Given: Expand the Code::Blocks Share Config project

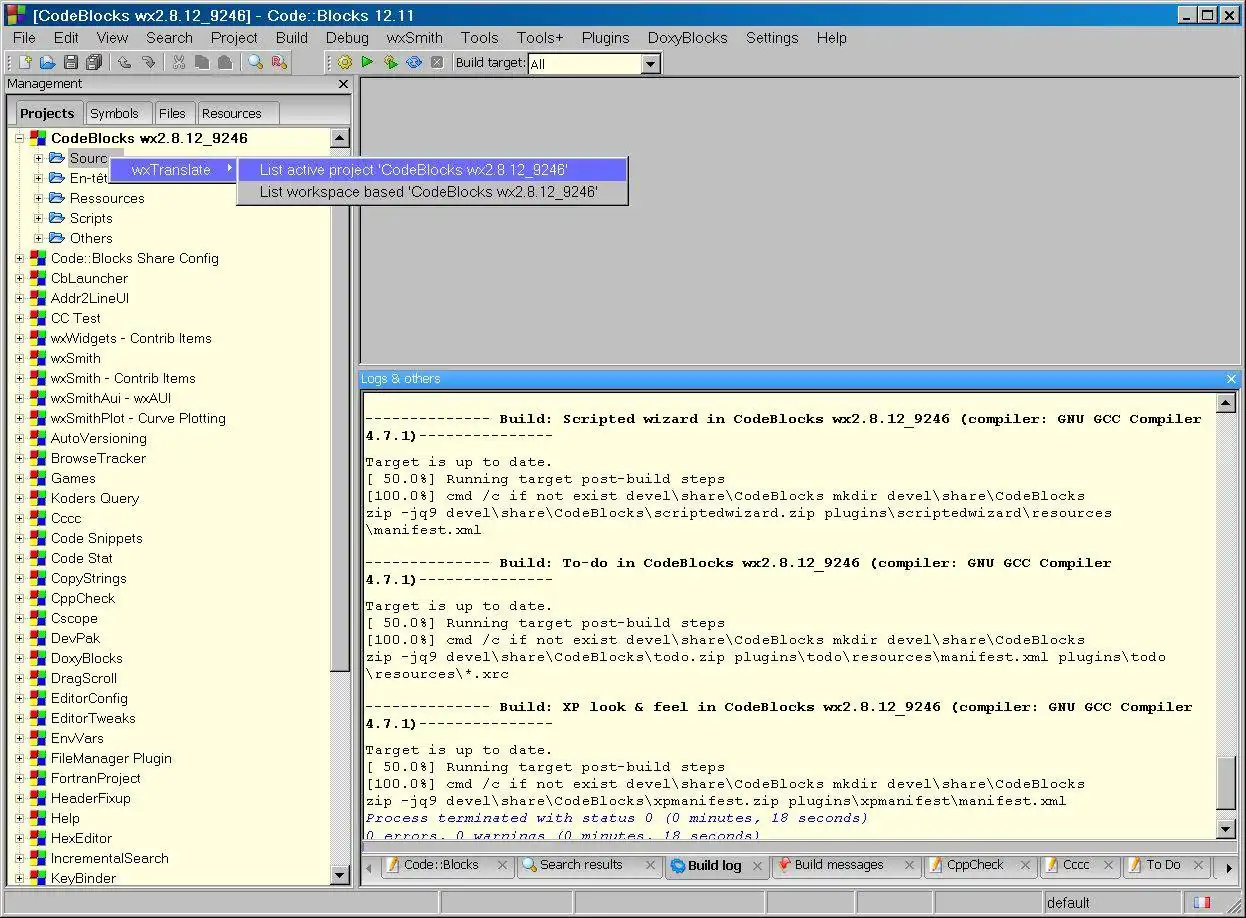Looking at the screenshot, I should click(x=20, y=258).
